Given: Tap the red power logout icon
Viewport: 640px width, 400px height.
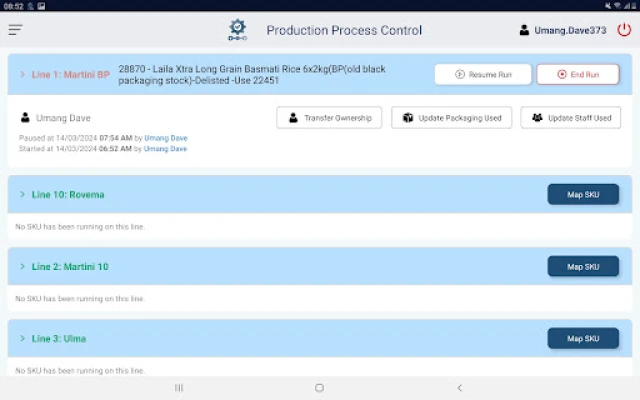Looking at the screenshot, I should pos(624,30).
